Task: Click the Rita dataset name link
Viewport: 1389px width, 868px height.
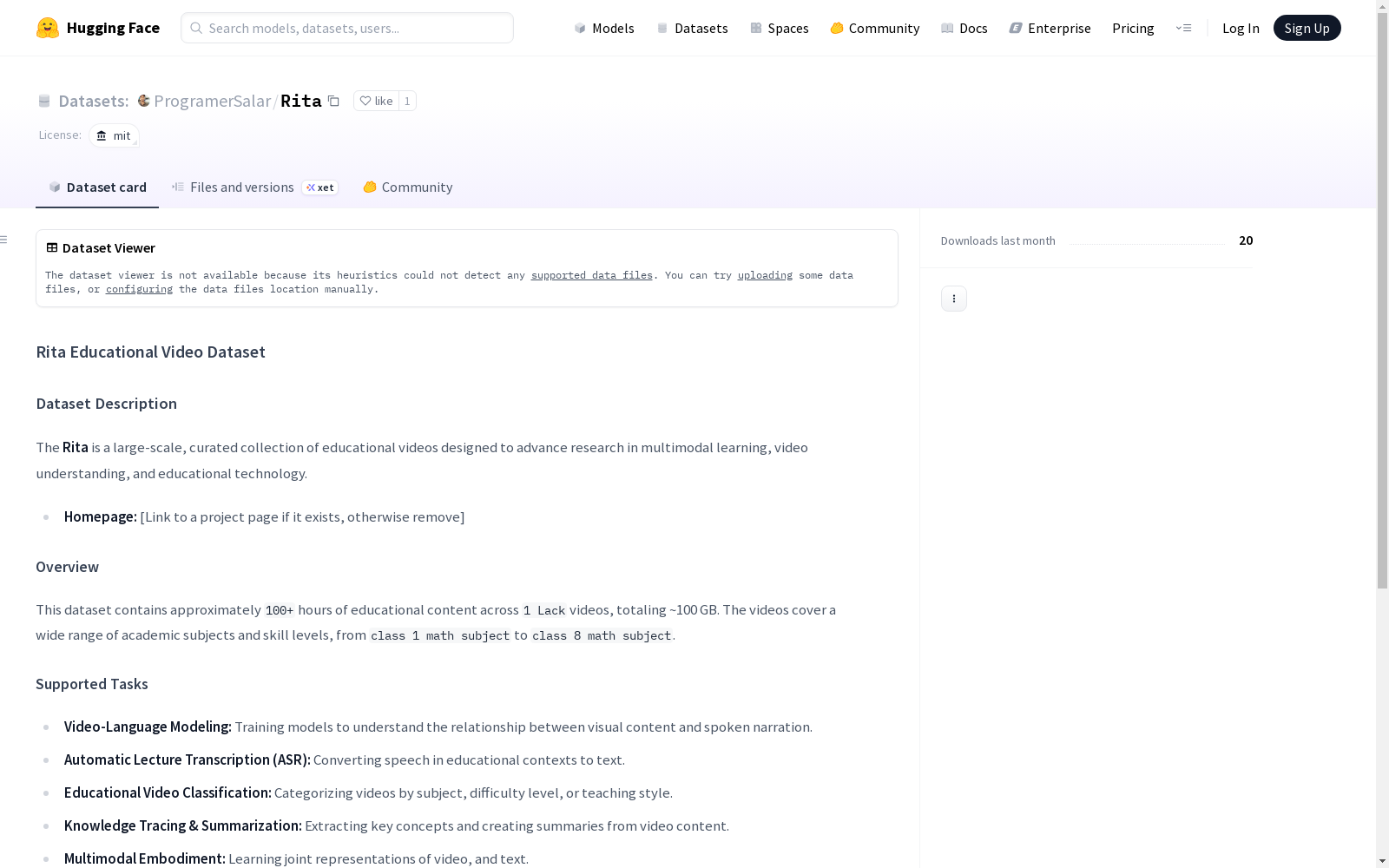Action: coord(301,101)
